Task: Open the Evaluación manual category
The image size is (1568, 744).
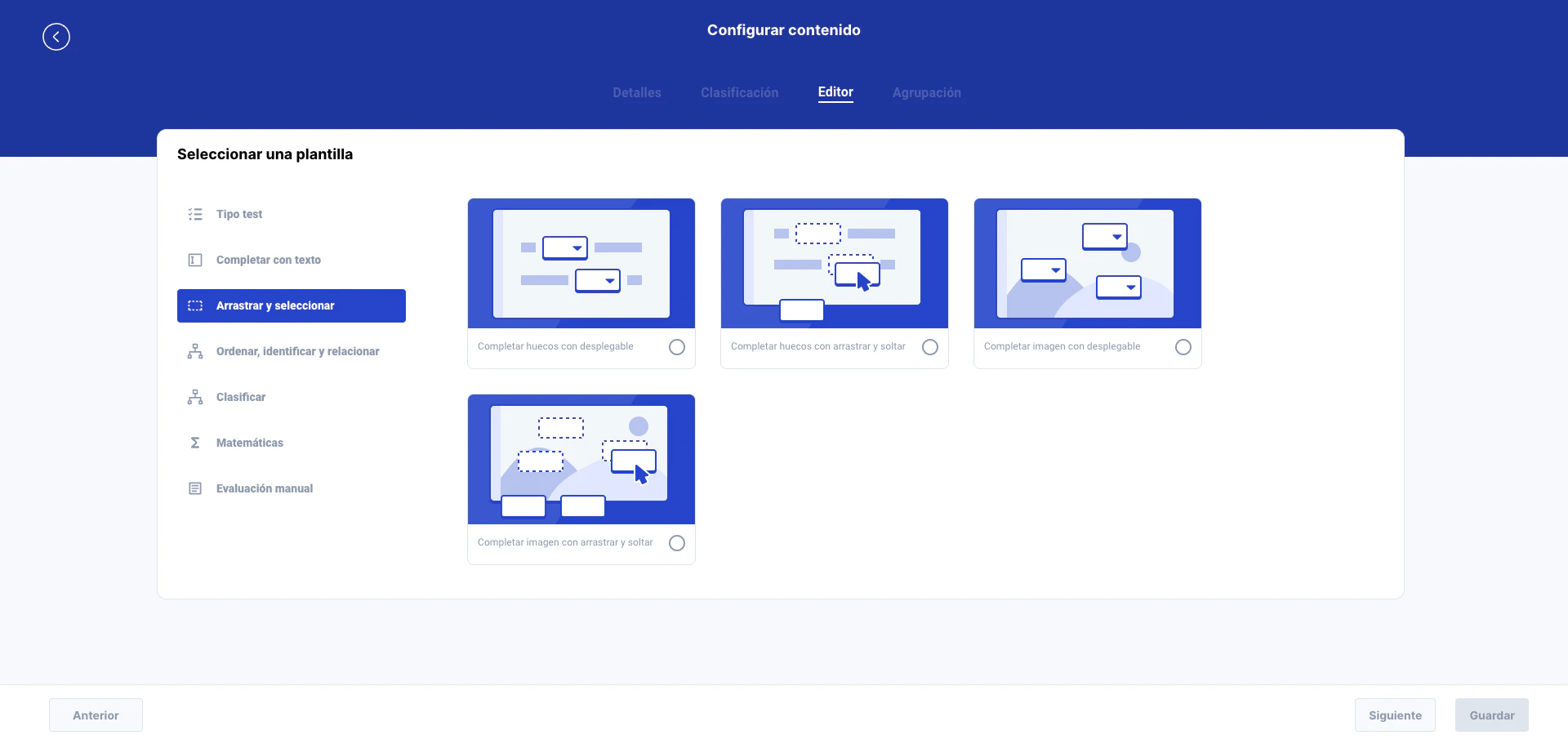Action: click(x=292, y=488)
